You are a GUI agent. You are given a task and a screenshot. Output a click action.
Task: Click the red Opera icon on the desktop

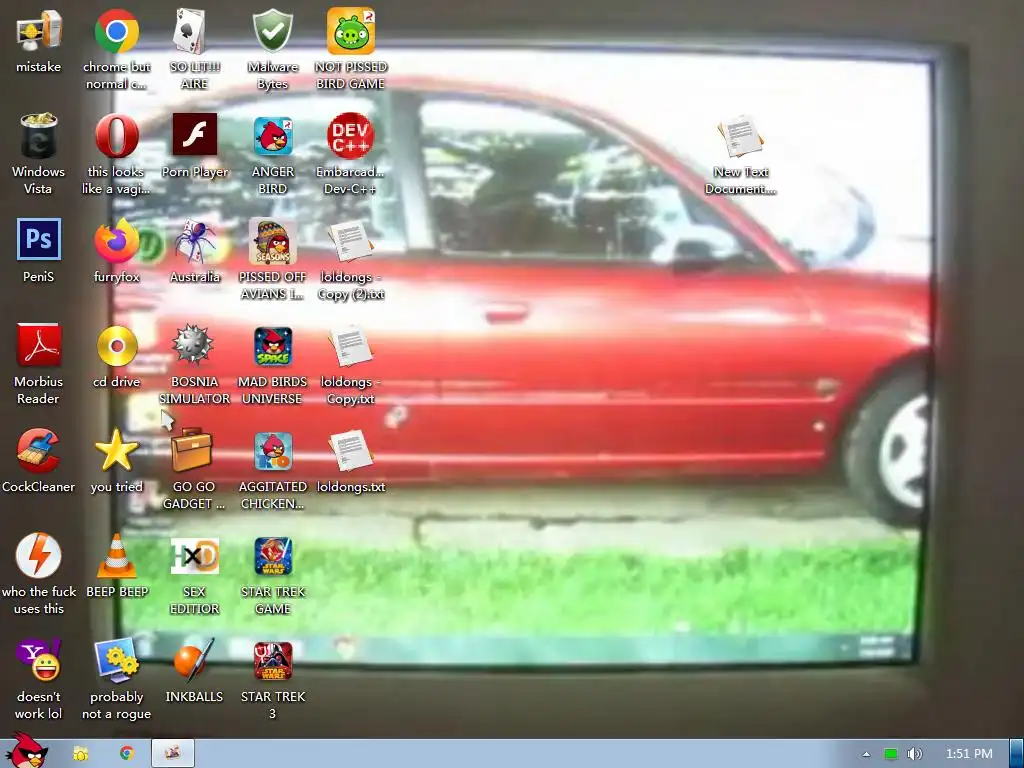(117, 136)
